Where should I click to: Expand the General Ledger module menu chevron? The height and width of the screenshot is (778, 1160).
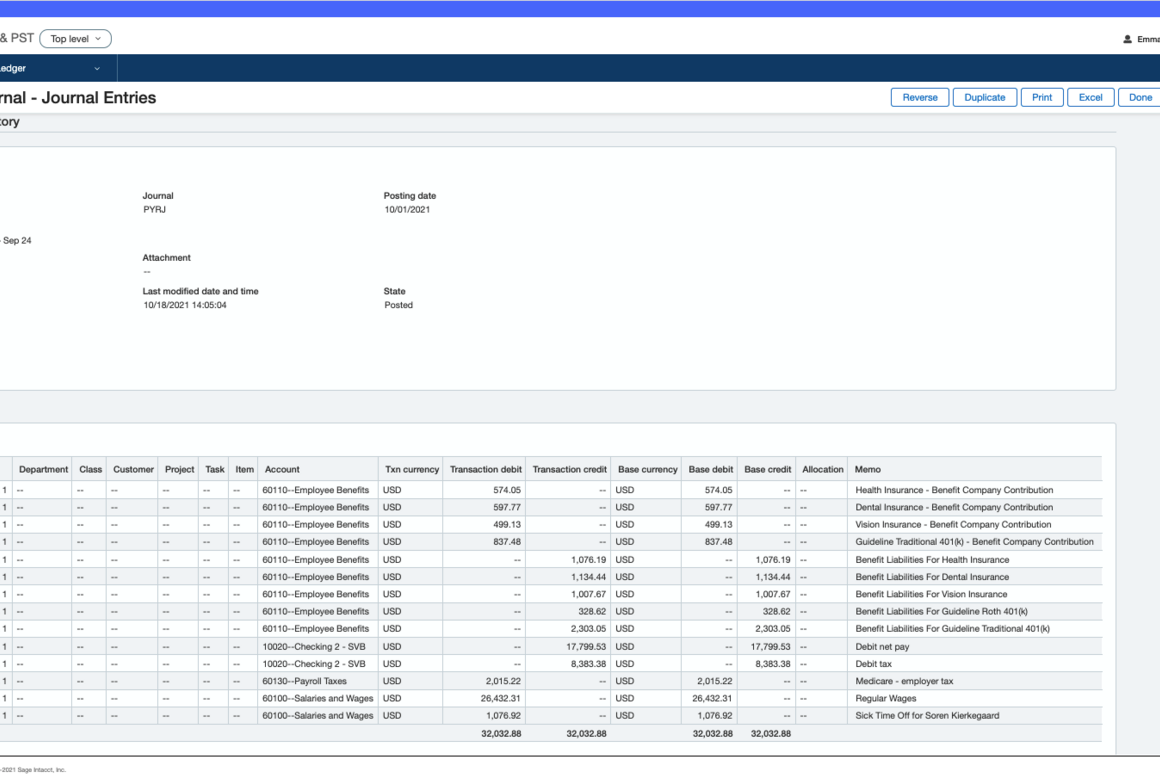[97, 69]
